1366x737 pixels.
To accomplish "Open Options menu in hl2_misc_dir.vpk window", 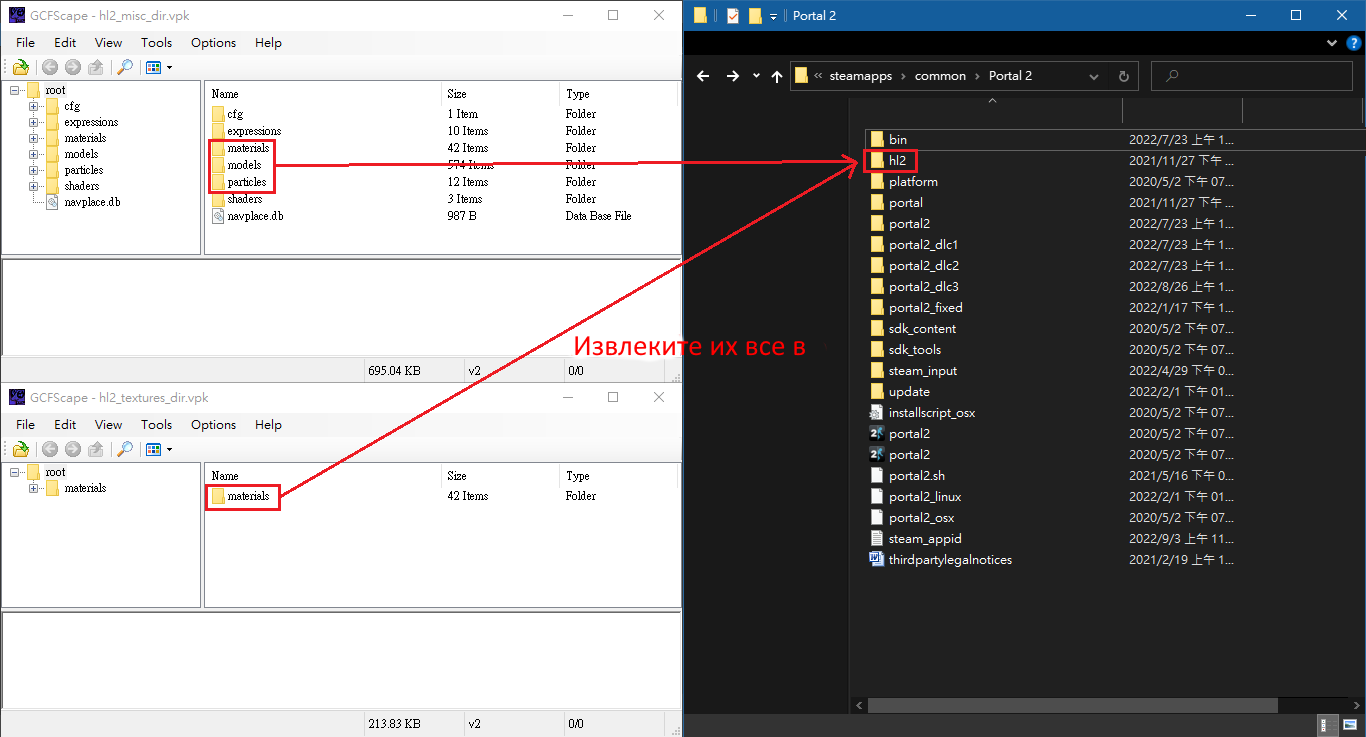I will [x=213, y=43].
